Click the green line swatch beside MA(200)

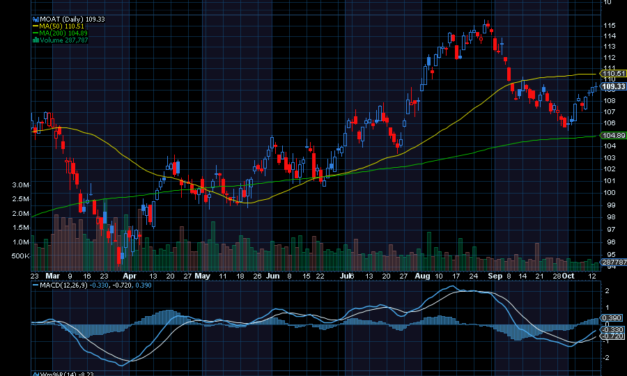coord(36,33)
